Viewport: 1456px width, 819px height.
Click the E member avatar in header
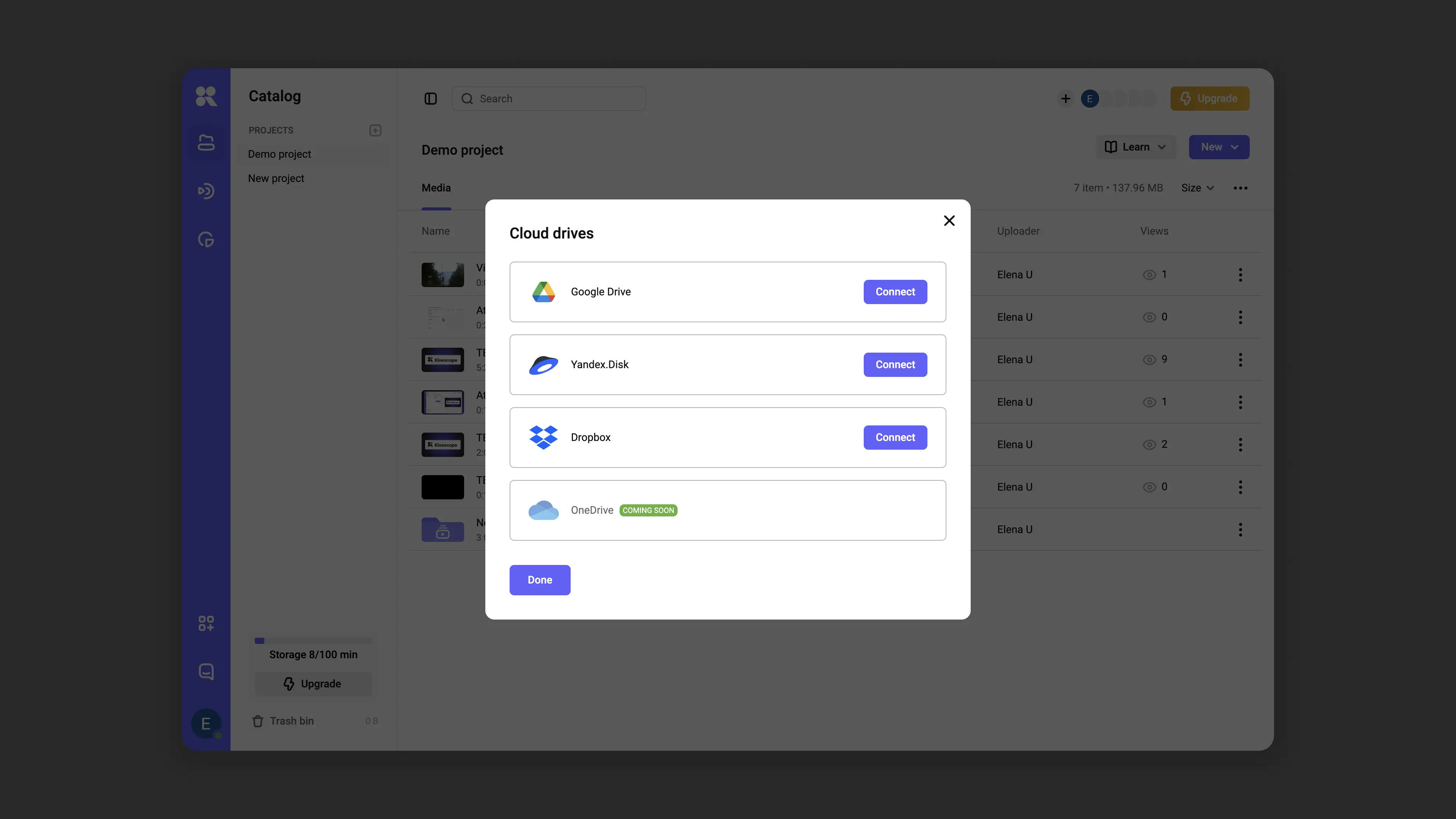point(1090,99)
